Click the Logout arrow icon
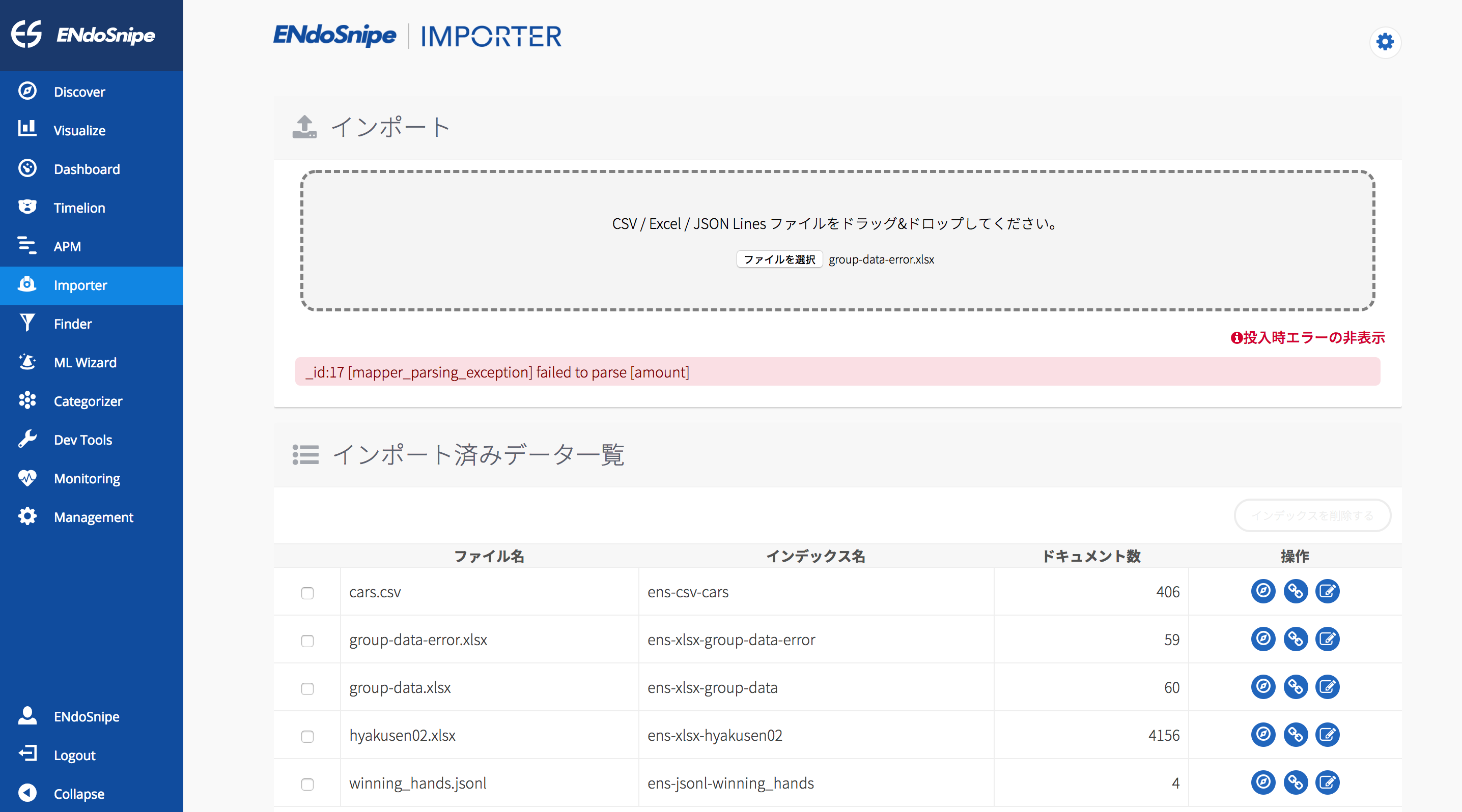Screen dimensions: 1462x812 click(27, 753)
